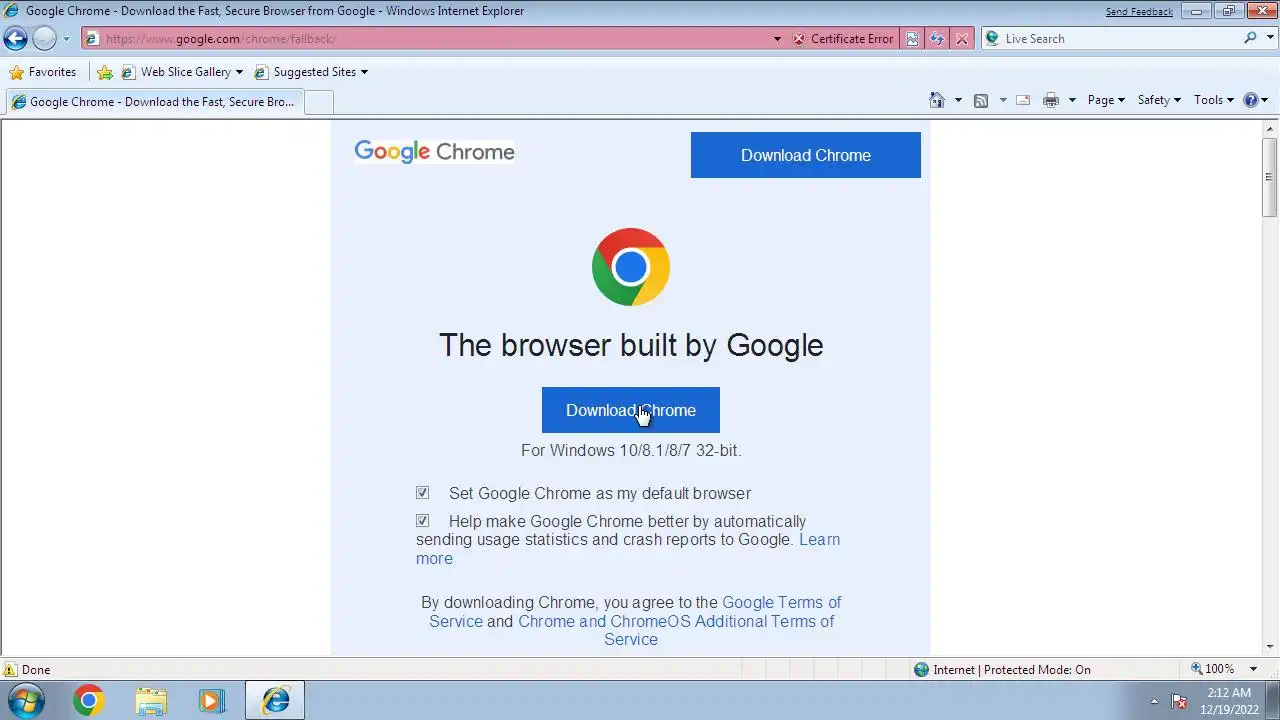Click the Back navigation arrow
1280x720 pixels.
[x=15, y=39]
